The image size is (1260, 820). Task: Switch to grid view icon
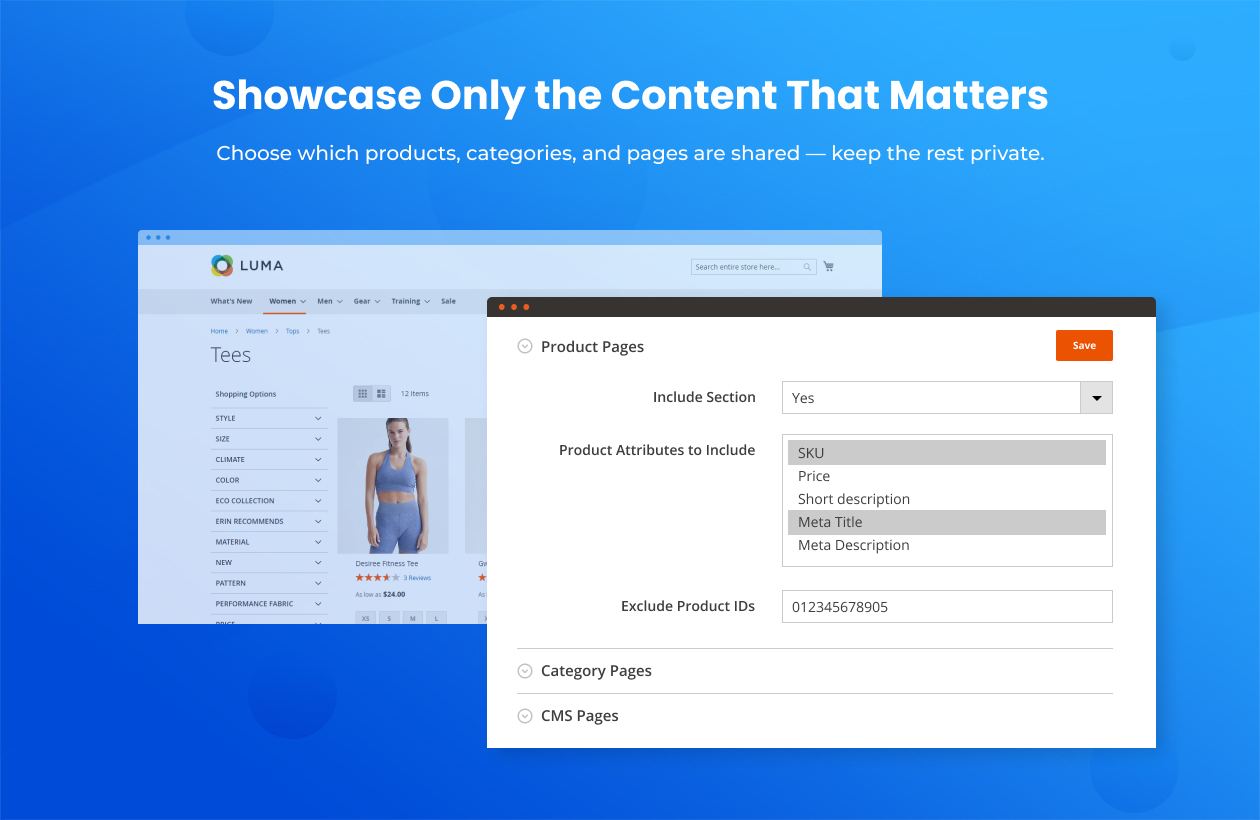[362, 393]
